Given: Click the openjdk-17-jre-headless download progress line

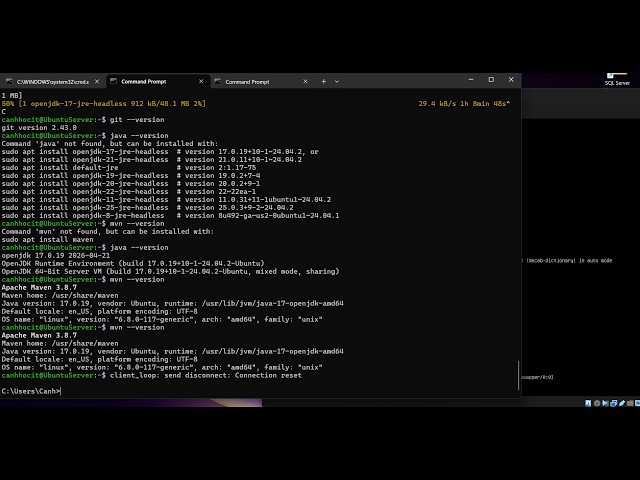Looking at the screenshot, I should point(104,104).
